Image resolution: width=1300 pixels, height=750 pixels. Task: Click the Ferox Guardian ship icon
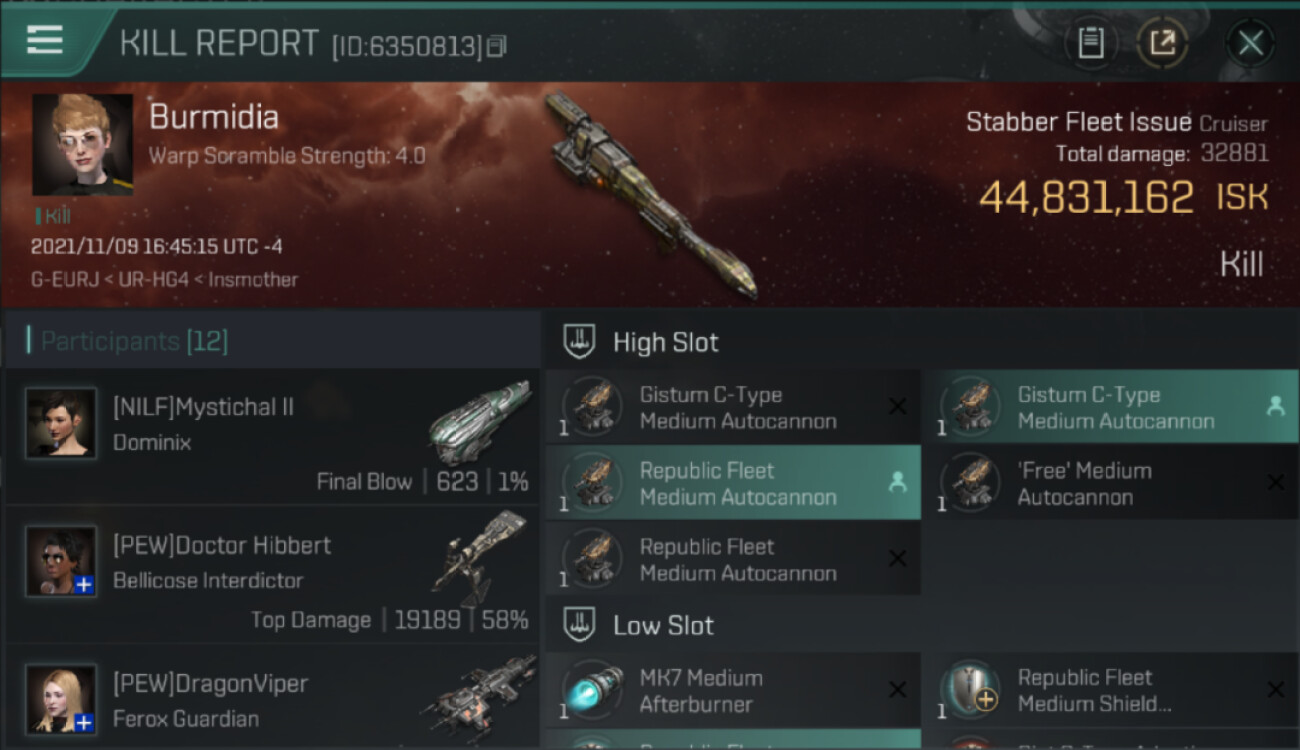pos(480,696)
